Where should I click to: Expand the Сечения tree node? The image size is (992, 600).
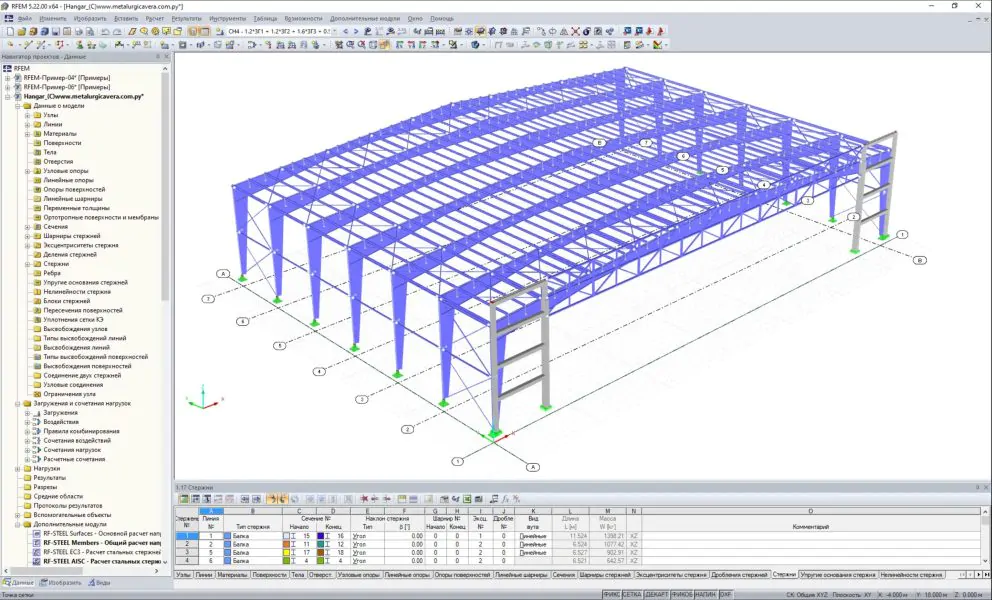(x=27, y=227)
